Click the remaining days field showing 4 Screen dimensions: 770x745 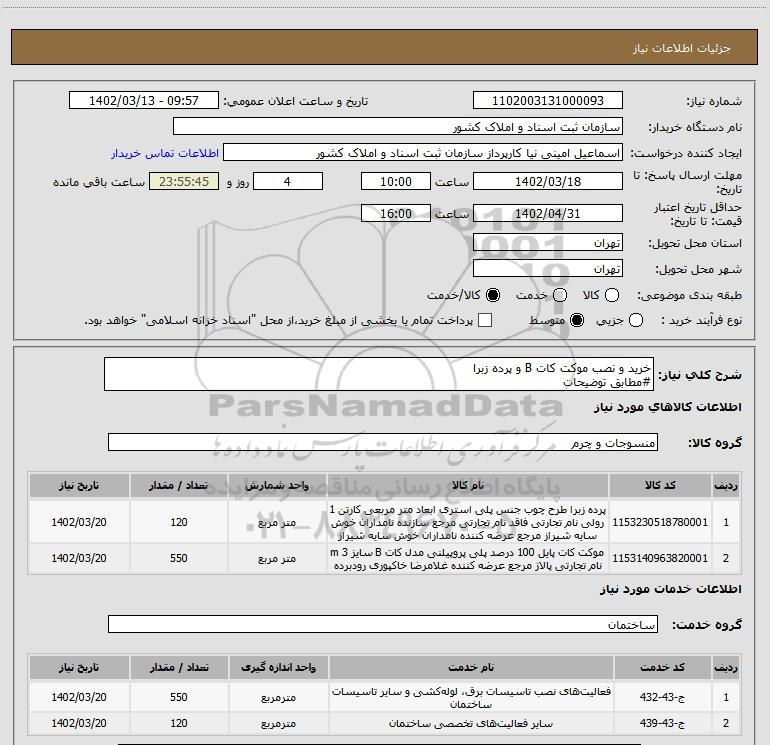(288, 182)
